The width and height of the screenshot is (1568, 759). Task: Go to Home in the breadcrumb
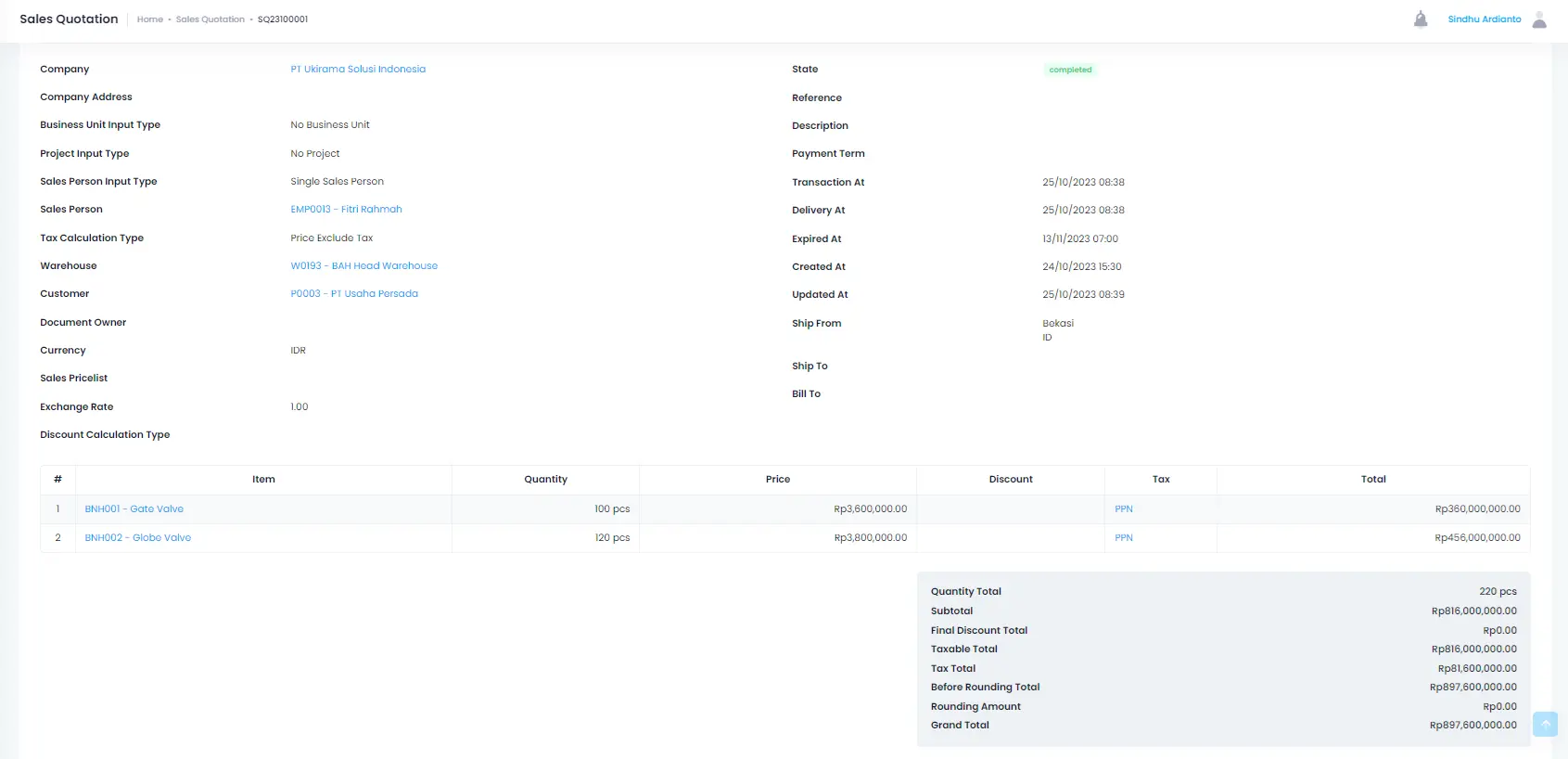(149, 19)
